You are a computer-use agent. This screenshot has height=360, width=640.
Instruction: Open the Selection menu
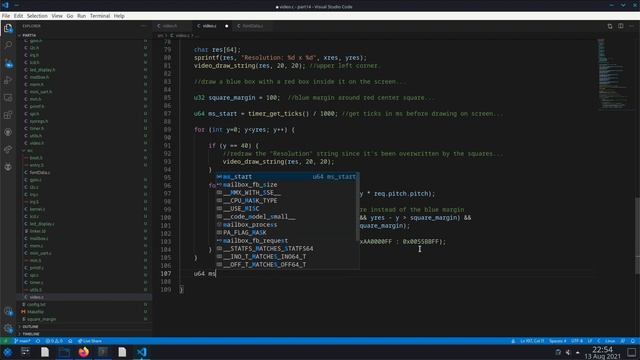tap(37, 16)
